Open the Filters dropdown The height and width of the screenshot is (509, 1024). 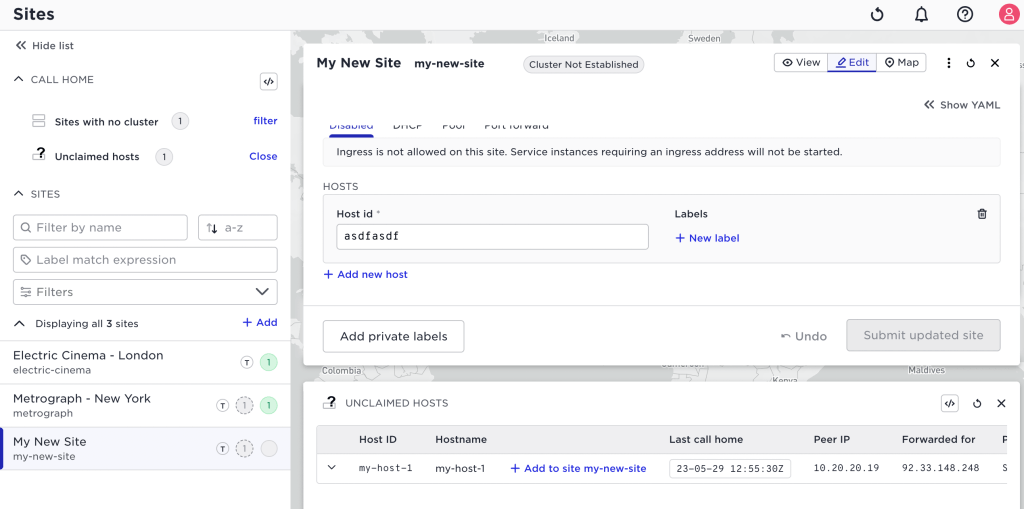click(145, 292)
